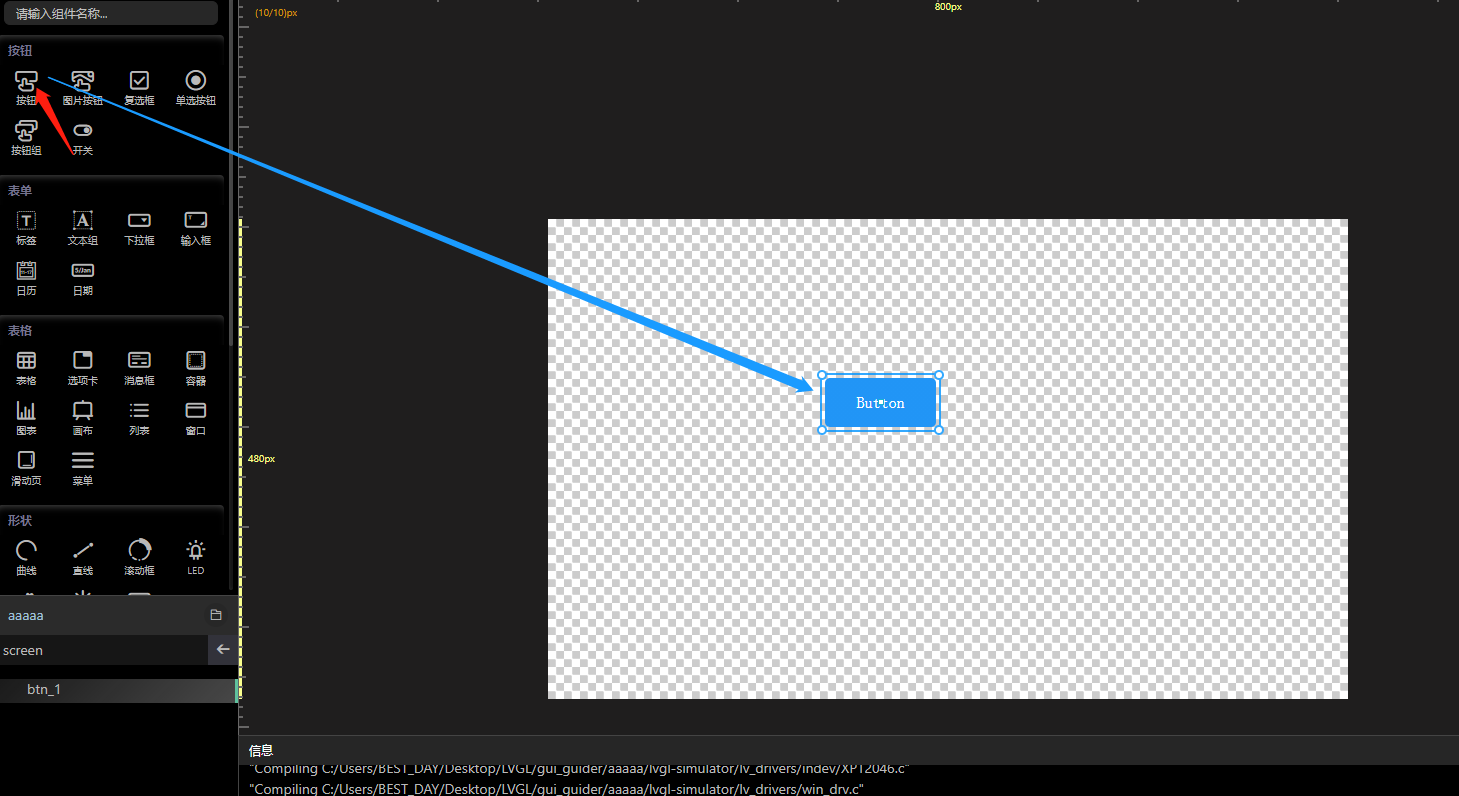Viewport: 1459px width, 796px height.
Task: Select the Button placed on the canvas
Action: 880,402
